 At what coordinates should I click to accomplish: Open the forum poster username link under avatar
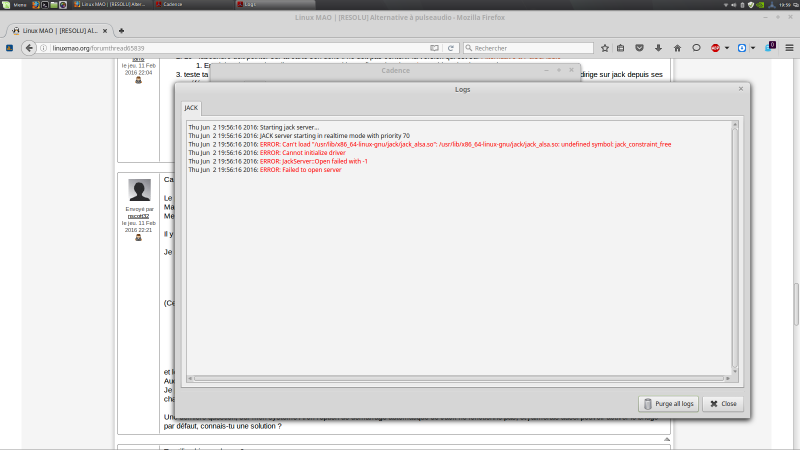point(138,216)
